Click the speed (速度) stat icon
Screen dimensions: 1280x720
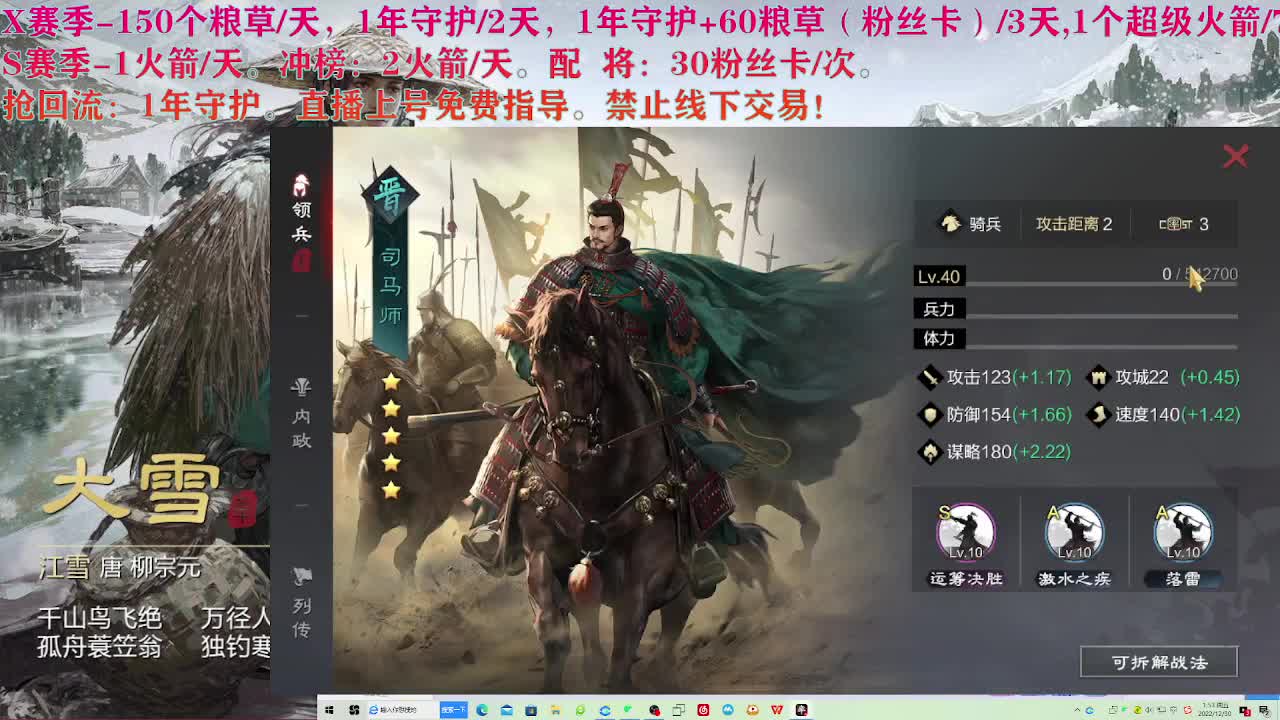(1097, 415)
